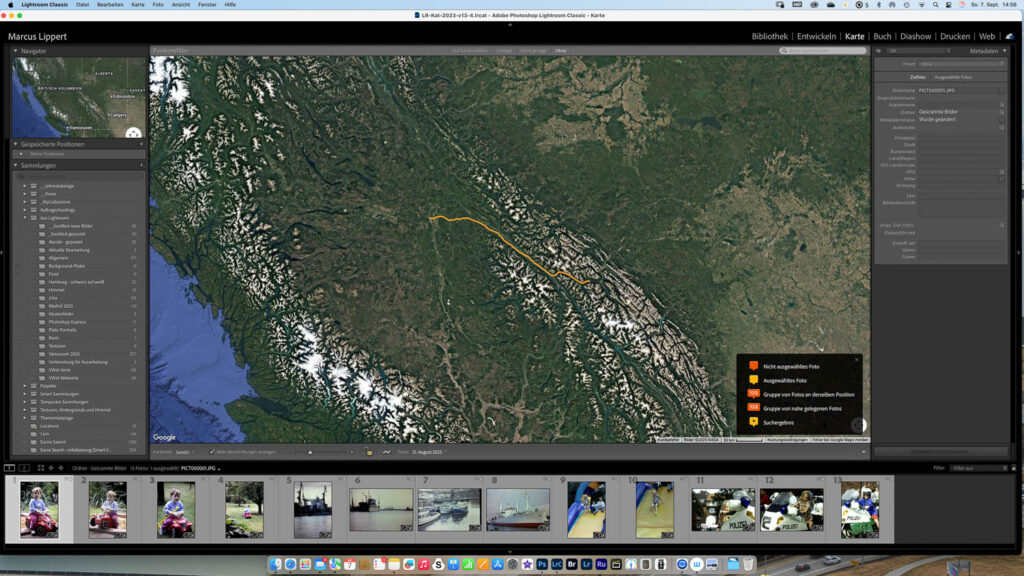Open the Foto menu in menu bar
The height and width of the screenshot is (576, 1024).
coord(158,5)
